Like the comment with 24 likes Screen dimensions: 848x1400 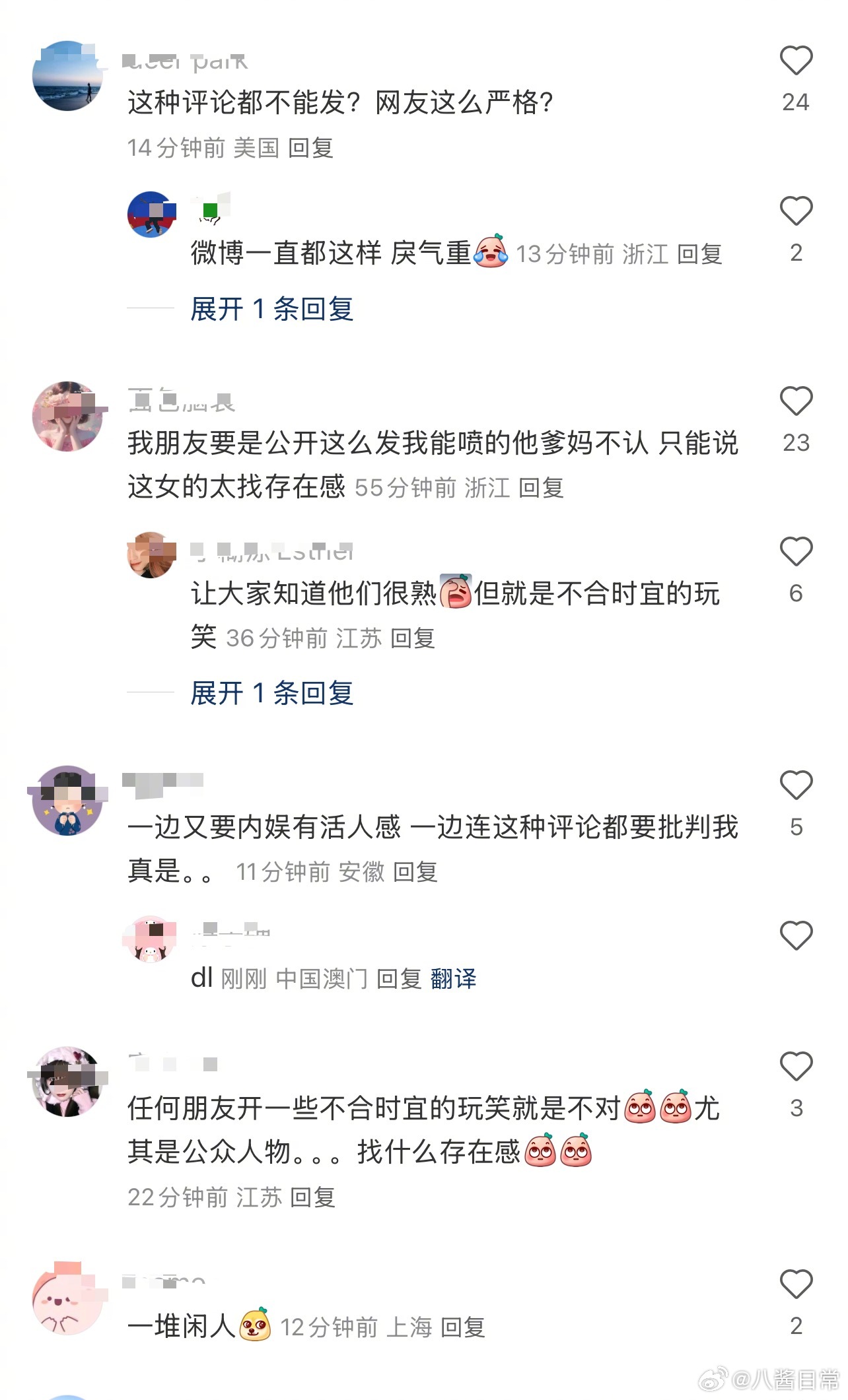click(x=796, y=61)
